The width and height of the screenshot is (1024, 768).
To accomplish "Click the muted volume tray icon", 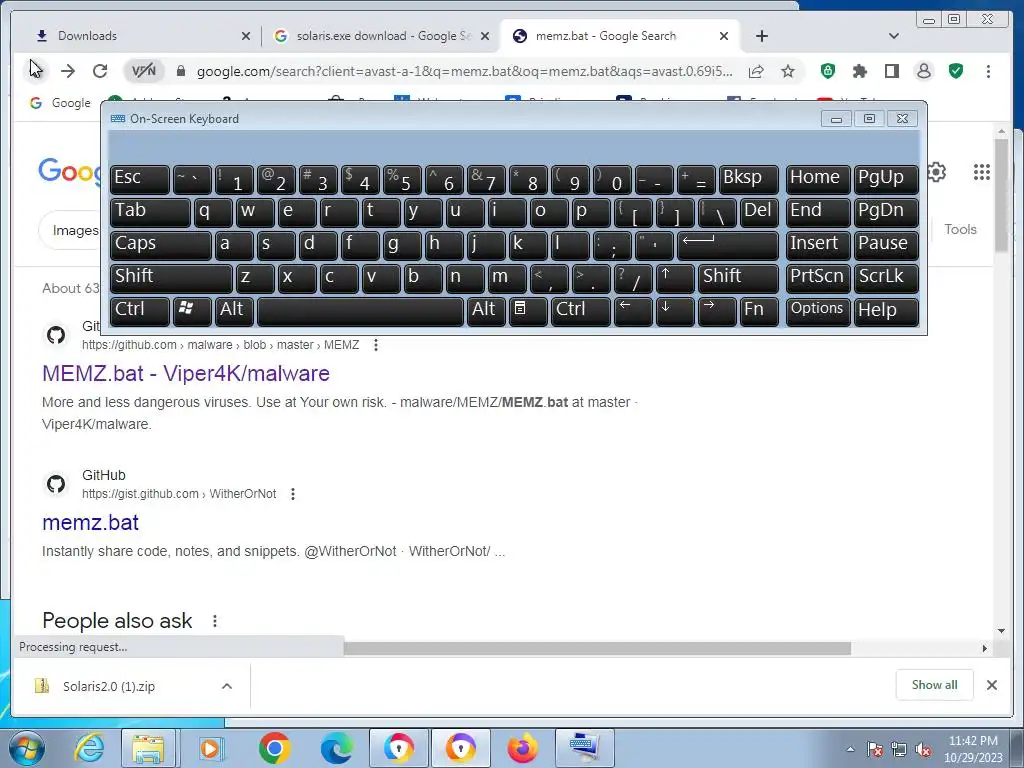I will pyautogui.click(x=923, y=749).
